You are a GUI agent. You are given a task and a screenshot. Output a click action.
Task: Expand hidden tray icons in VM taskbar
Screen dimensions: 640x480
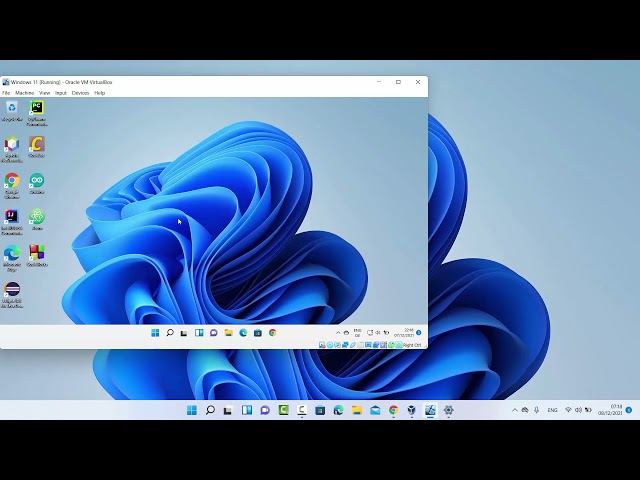(338, 333)
